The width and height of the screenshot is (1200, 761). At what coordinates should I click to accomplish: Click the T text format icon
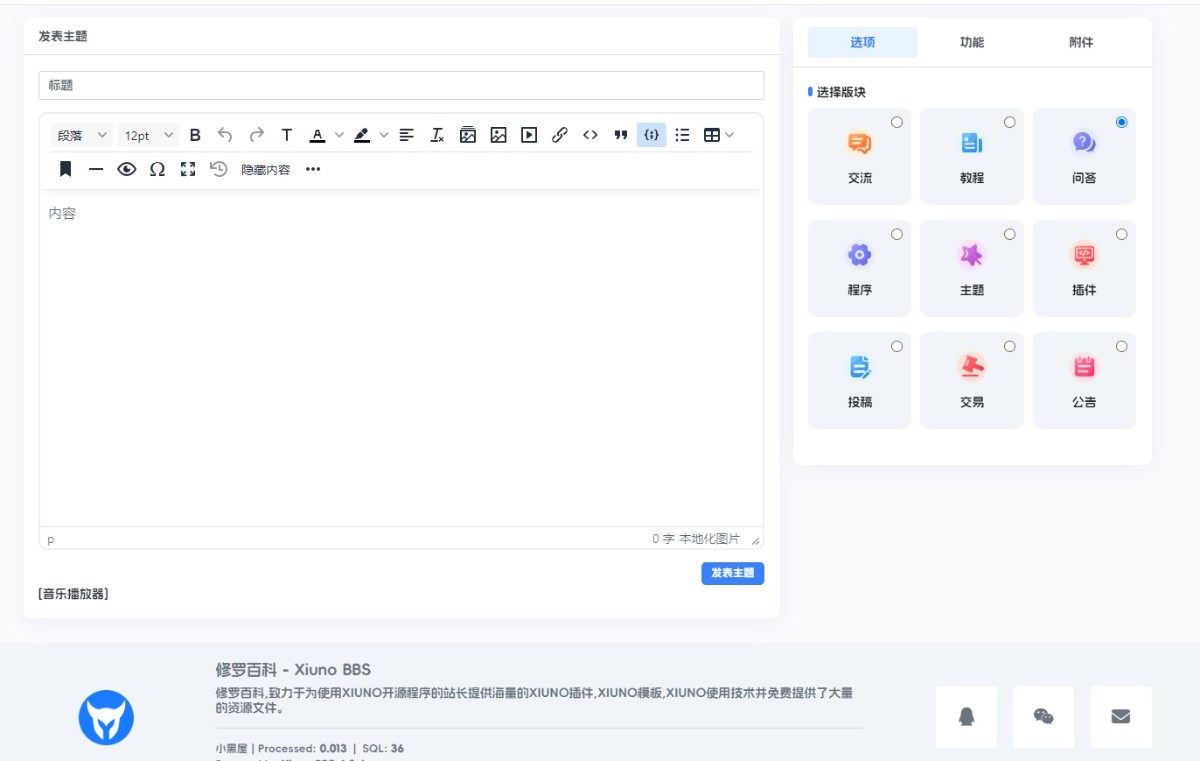pos(287,135)
